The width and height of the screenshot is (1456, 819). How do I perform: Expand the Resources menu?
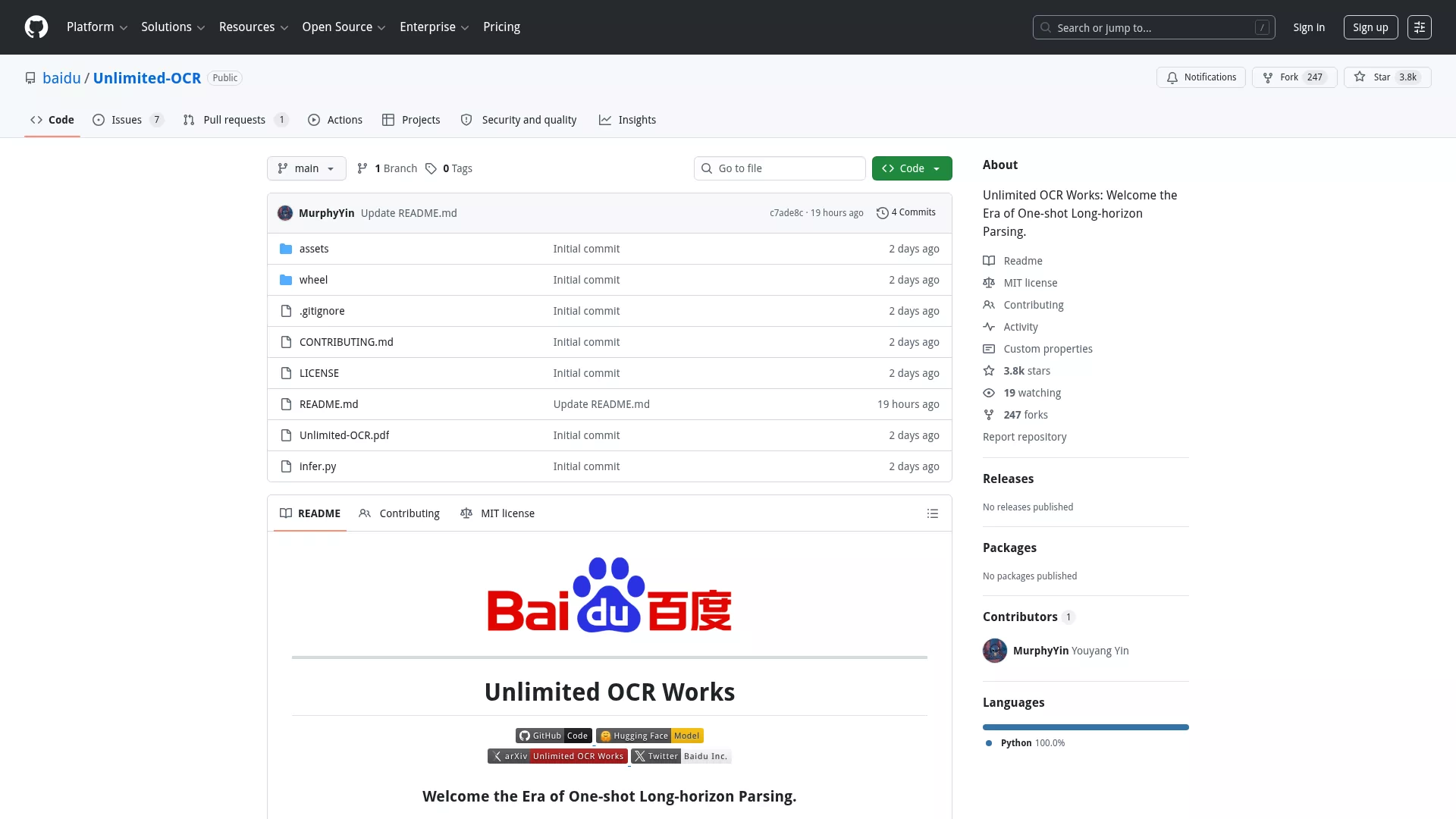tap(253, 27)
